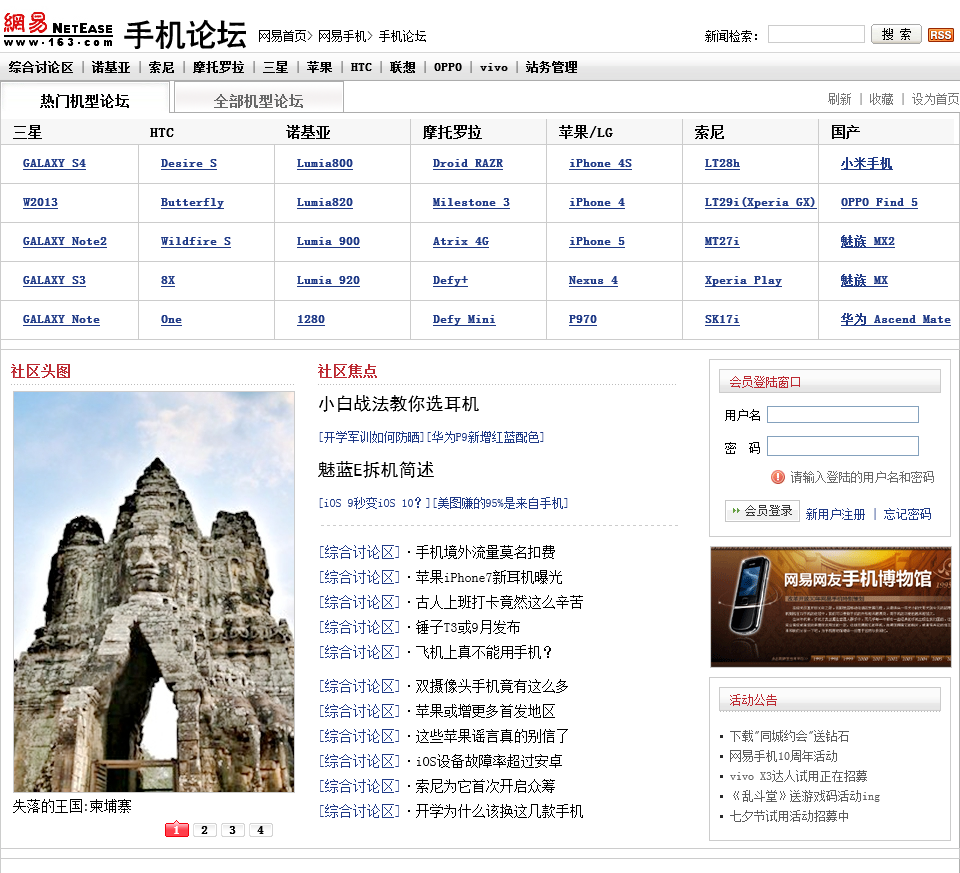The width and height of the screenshot is (960, 873).
Task: Open the Droid RAZR forum link
Action: [x=468, y=163]
